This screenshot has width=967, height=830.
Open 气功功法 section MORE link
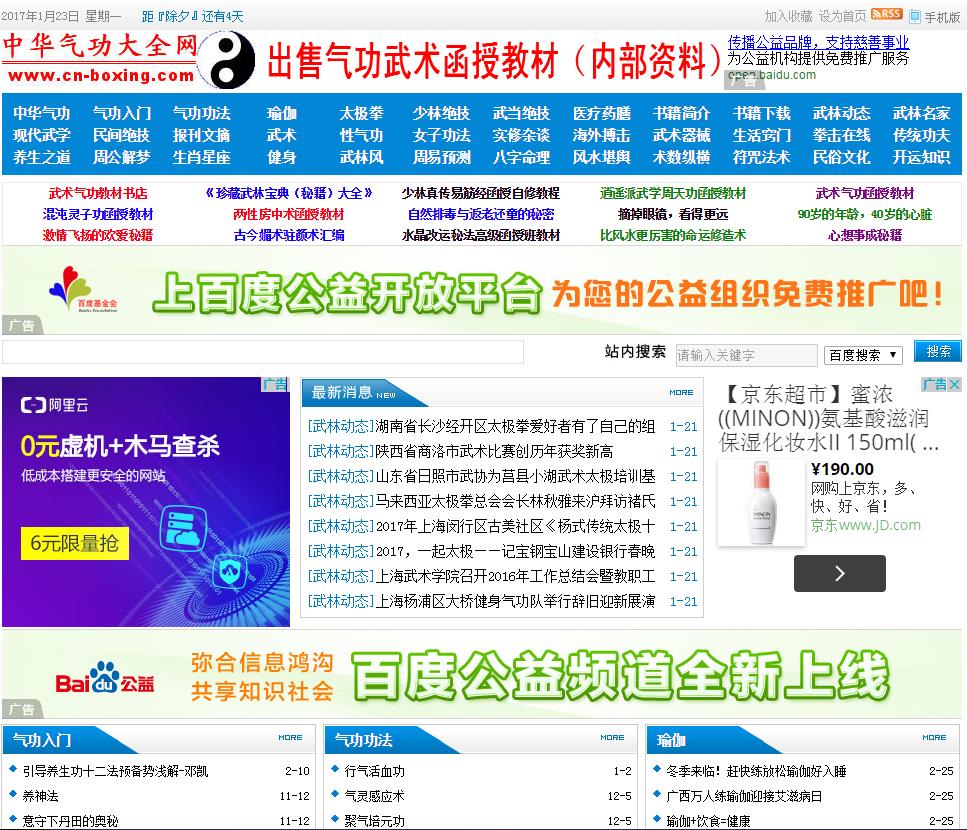coord(612,737)
